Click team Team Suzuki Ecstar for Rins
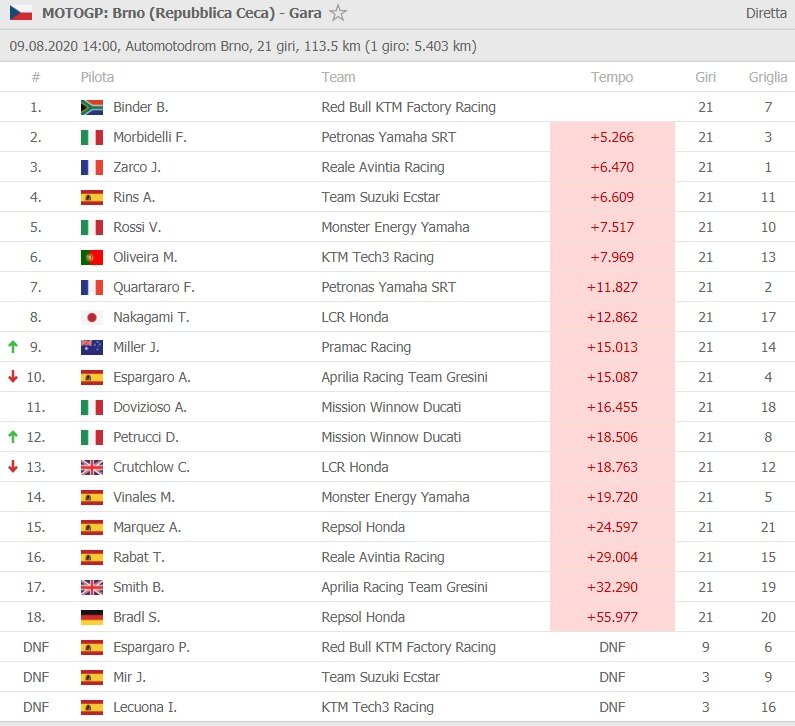The height and width of the screenshot is (726, 795). click(380, 197)
